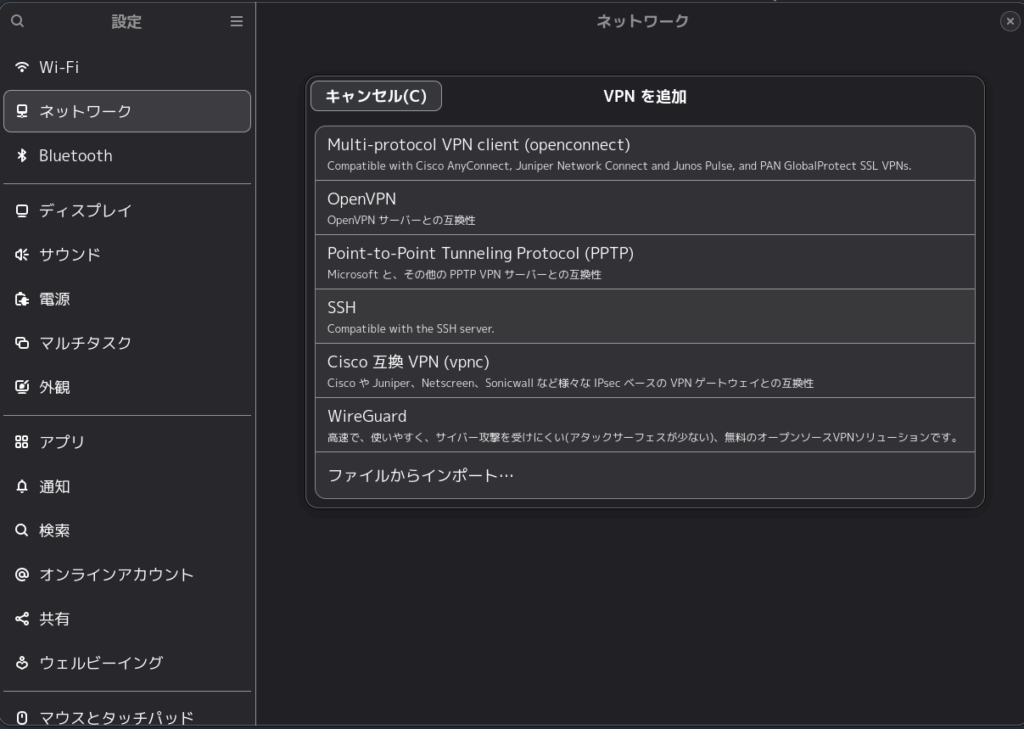
Task: Open 電源 settings
Action: pyautogui.click(x=127, y=299)
